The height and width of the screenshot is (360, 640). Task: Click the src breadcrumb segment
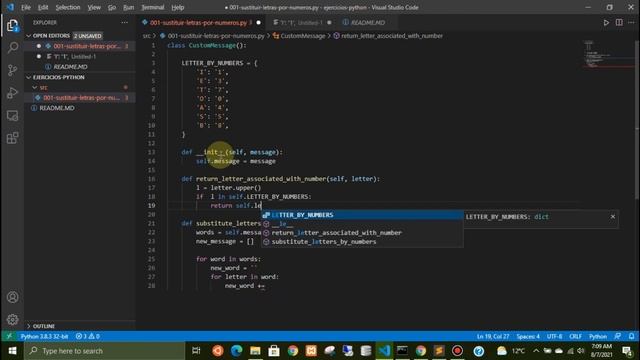[147, 36]
